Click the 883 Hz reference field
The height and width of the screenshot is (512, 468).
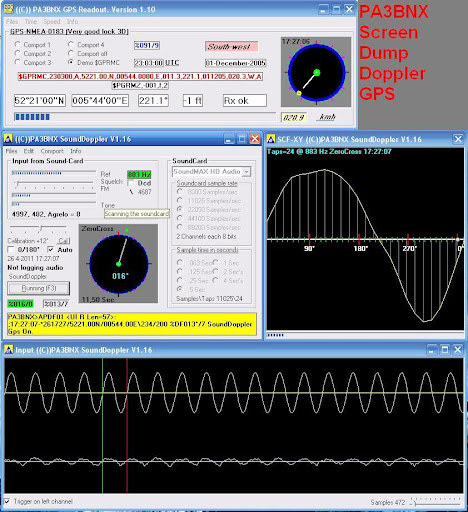[139, 174]
